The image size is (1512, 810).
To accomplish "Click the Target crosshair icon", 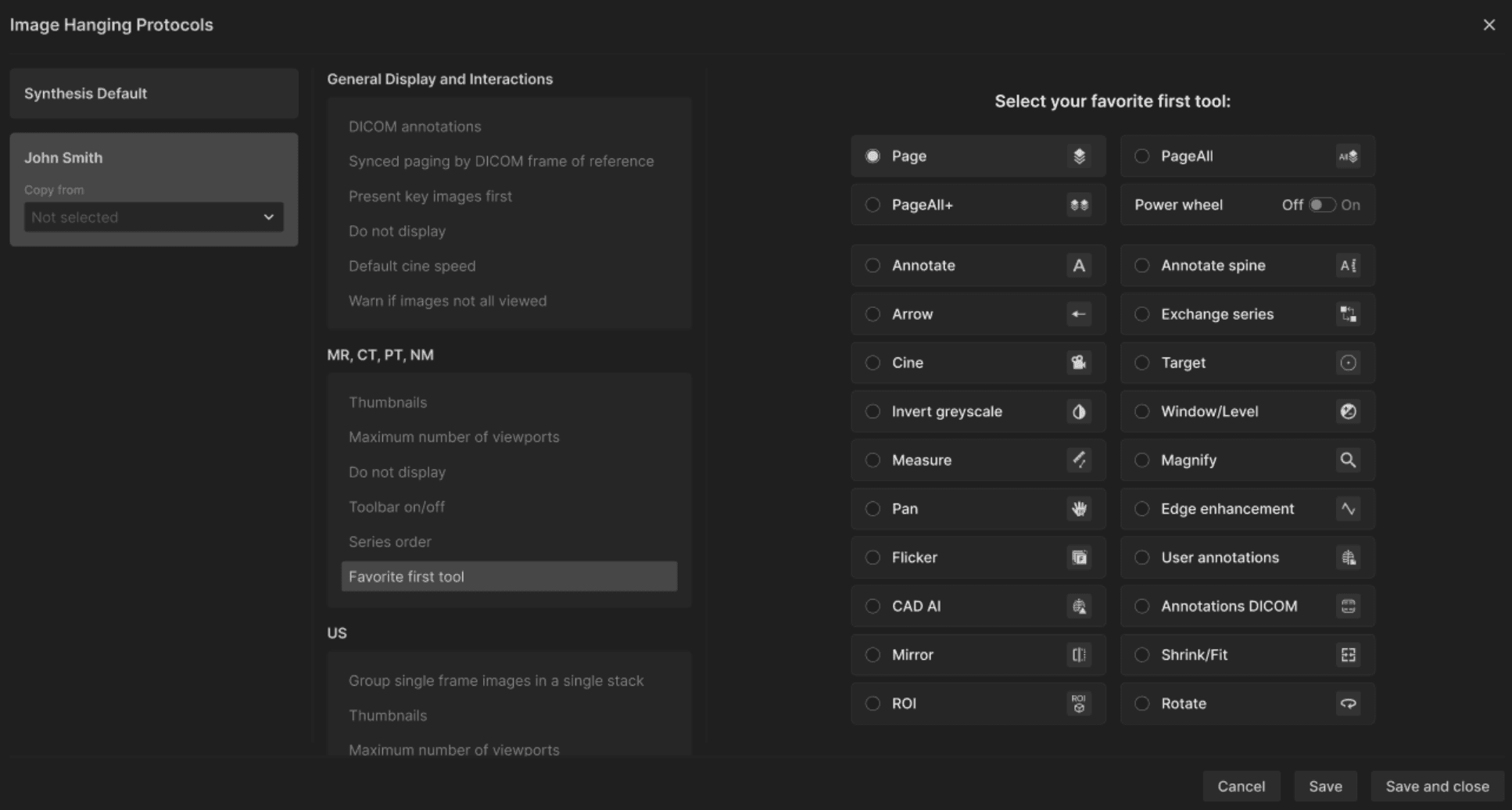I will [x=1348, y=363].
